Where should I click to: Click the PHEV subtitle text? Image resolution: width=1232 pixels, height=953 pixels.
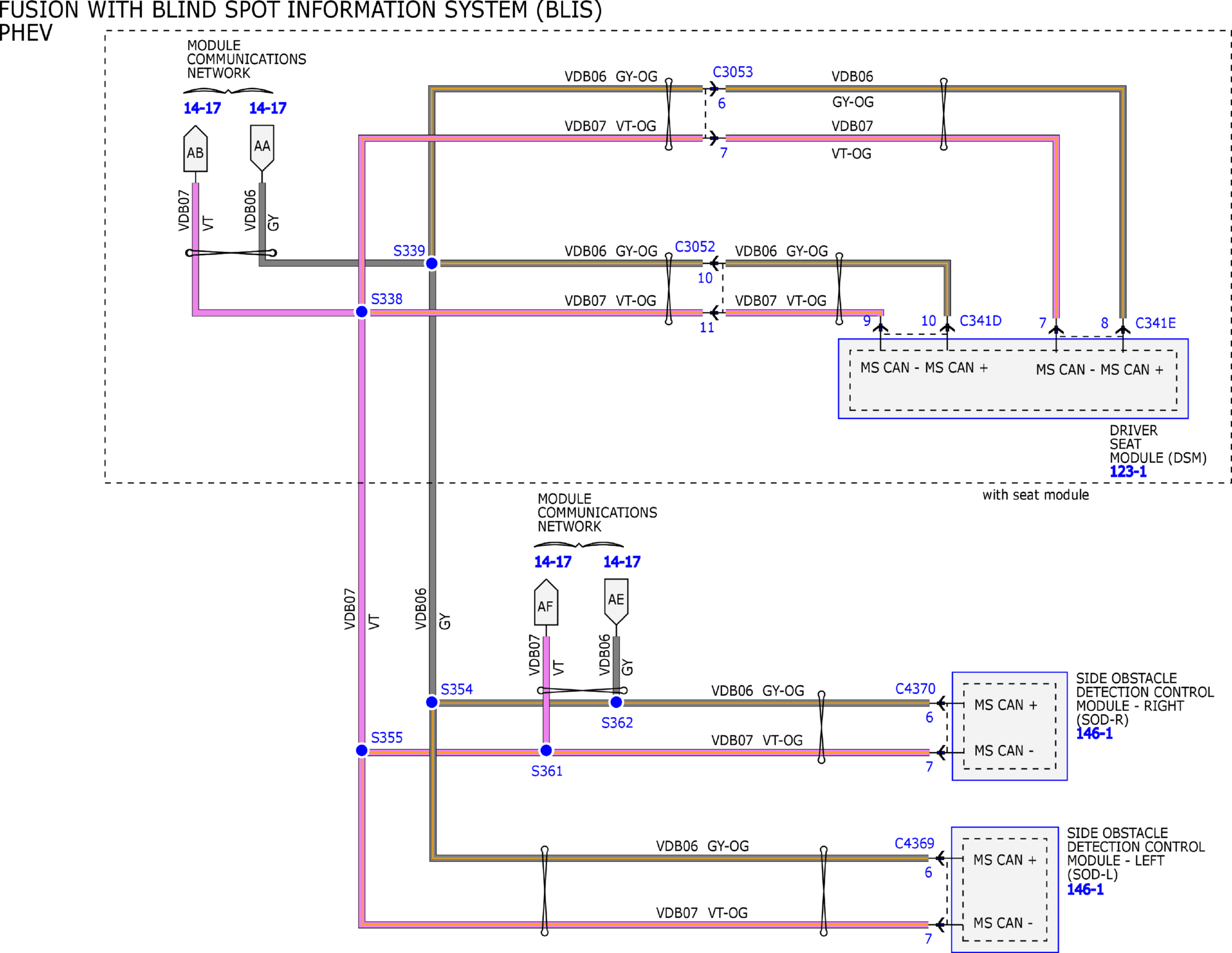pyautogui.click(x=26, y=33)
